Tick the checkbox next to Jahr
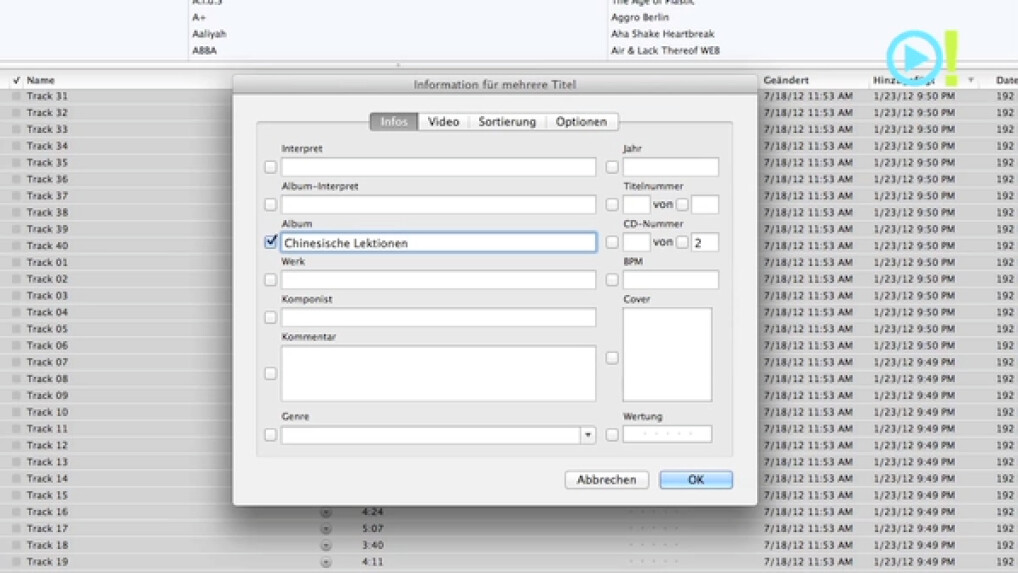 click(612, 167)
